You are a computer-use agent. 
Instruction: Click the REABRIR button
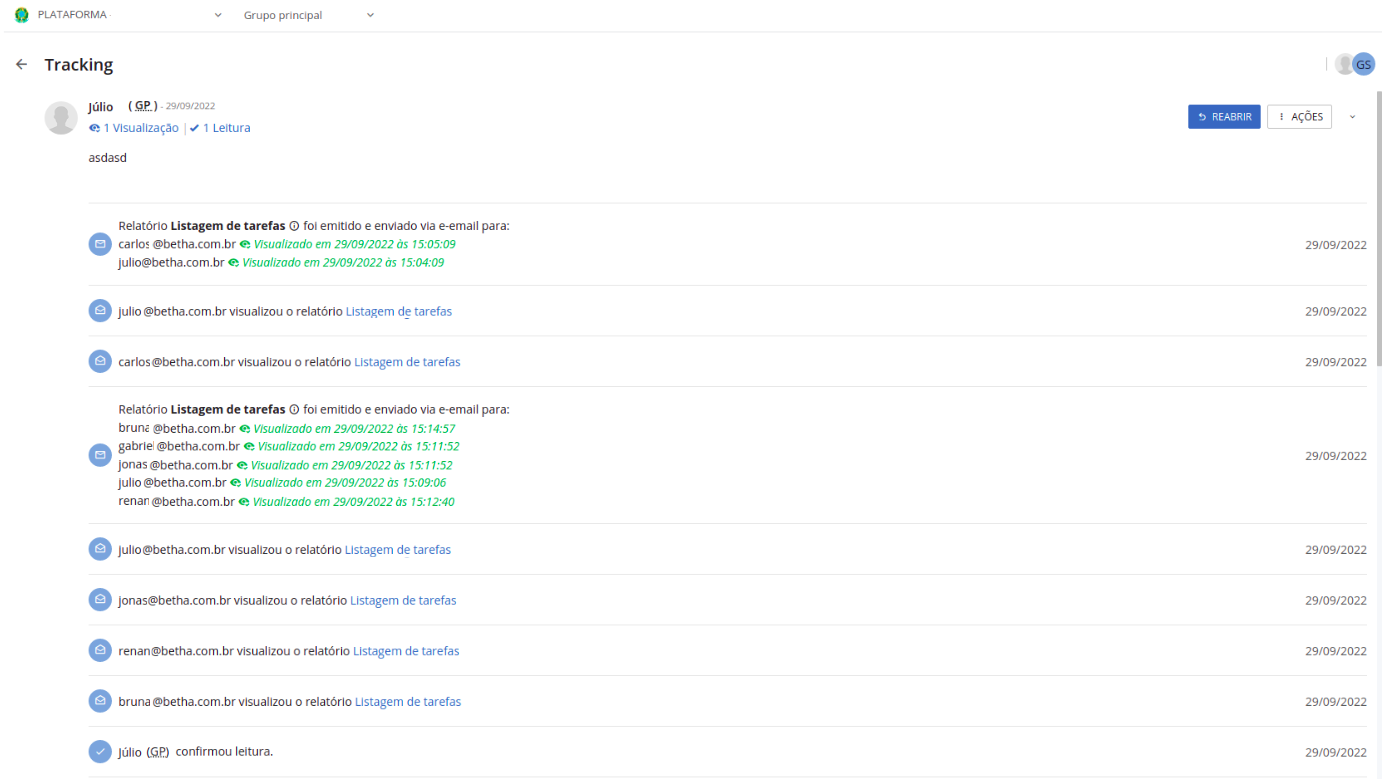(x=1224, y=117)
